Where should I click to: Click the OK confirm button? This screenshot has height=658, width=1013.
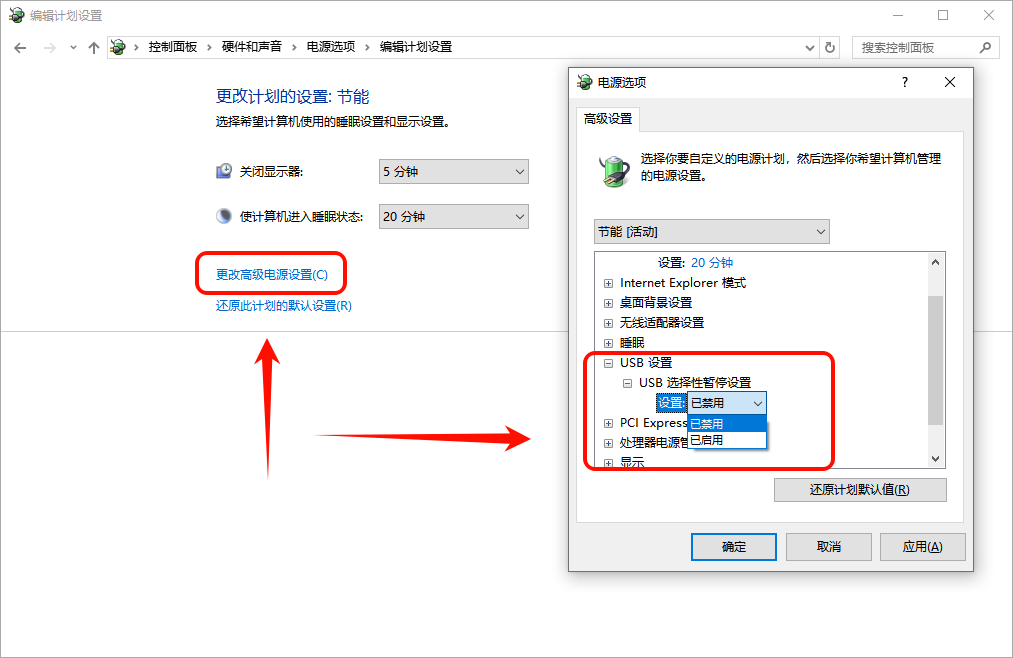(x=733, y=547)
